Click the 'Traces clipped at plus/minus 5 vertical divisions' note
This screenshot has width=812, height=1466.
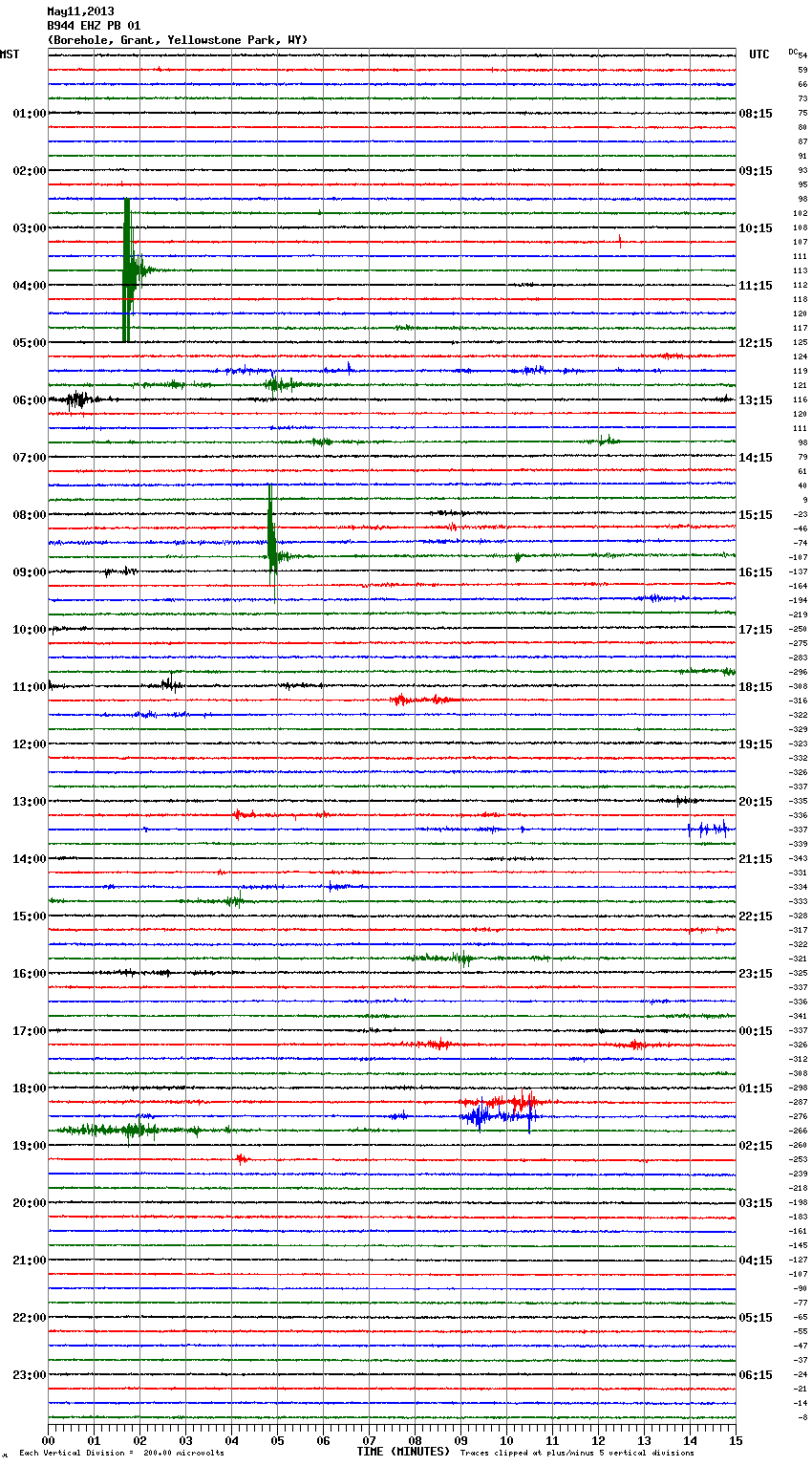click(x=577, y=1453)
